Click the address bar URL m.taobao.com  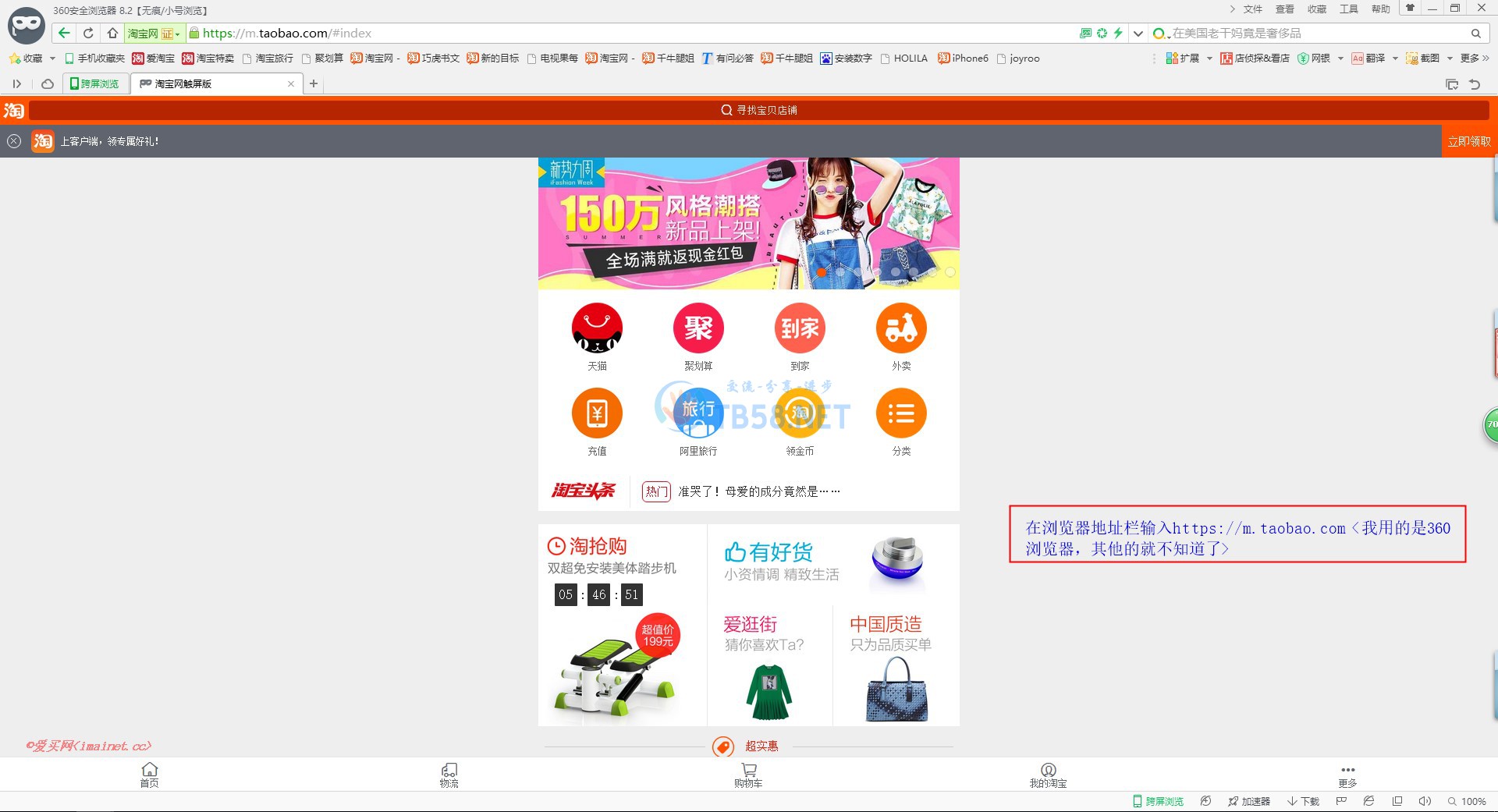point(287,33)
